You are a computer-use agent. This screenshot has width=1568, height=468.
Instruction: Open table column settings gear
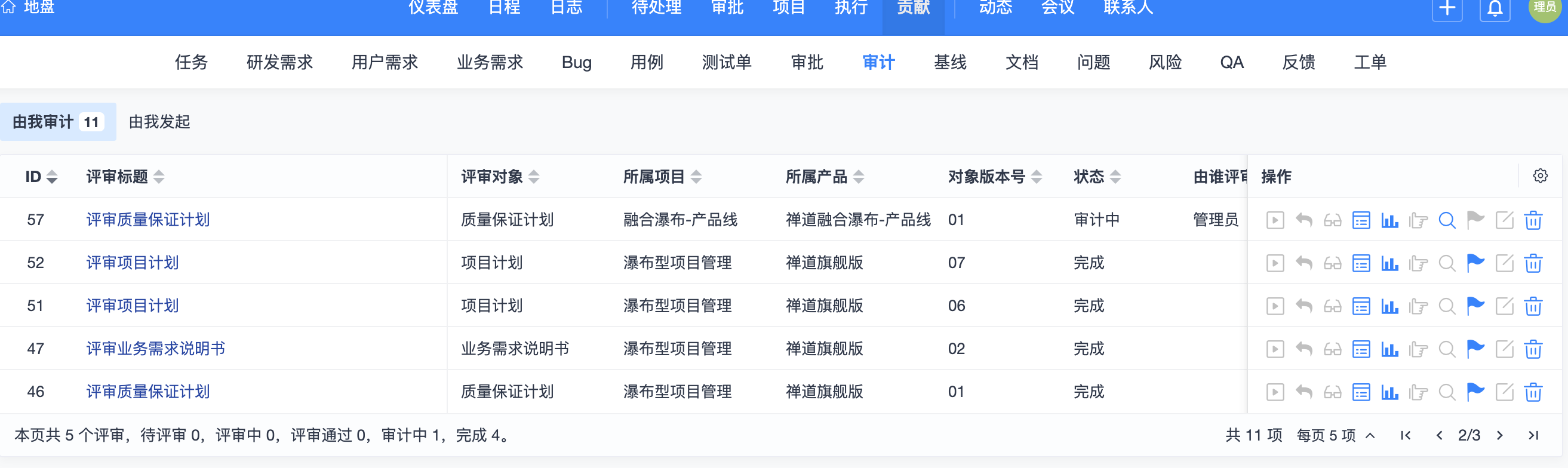coord(1540,176)
